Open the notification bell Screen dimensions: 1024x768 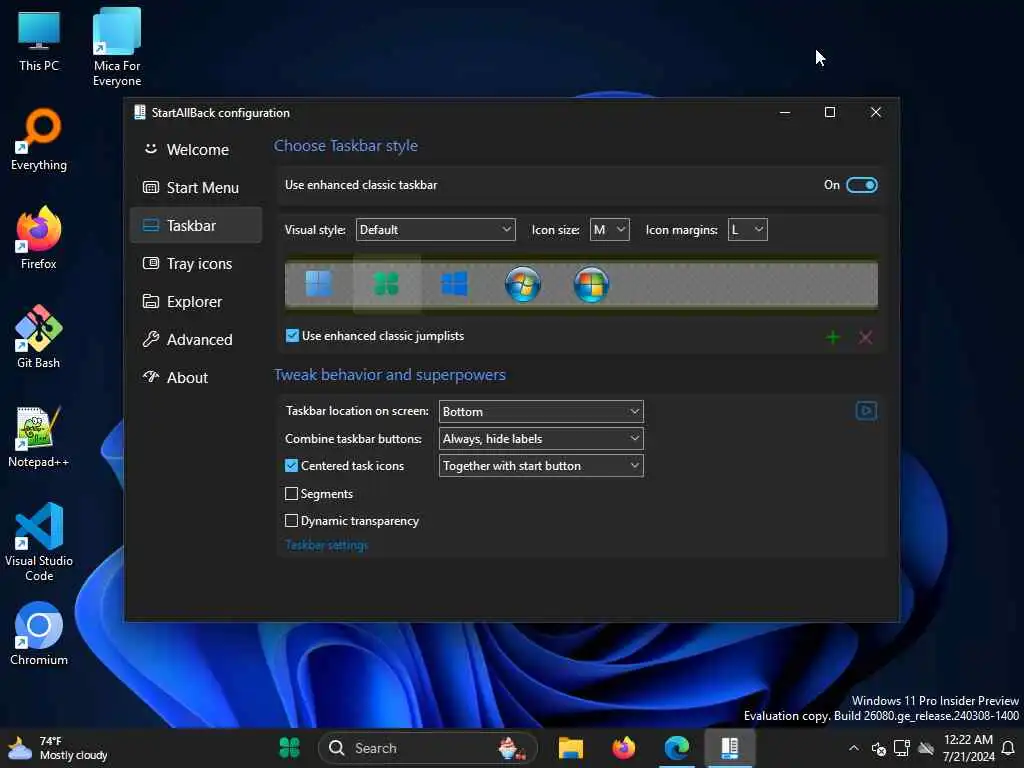(1008, 748)
